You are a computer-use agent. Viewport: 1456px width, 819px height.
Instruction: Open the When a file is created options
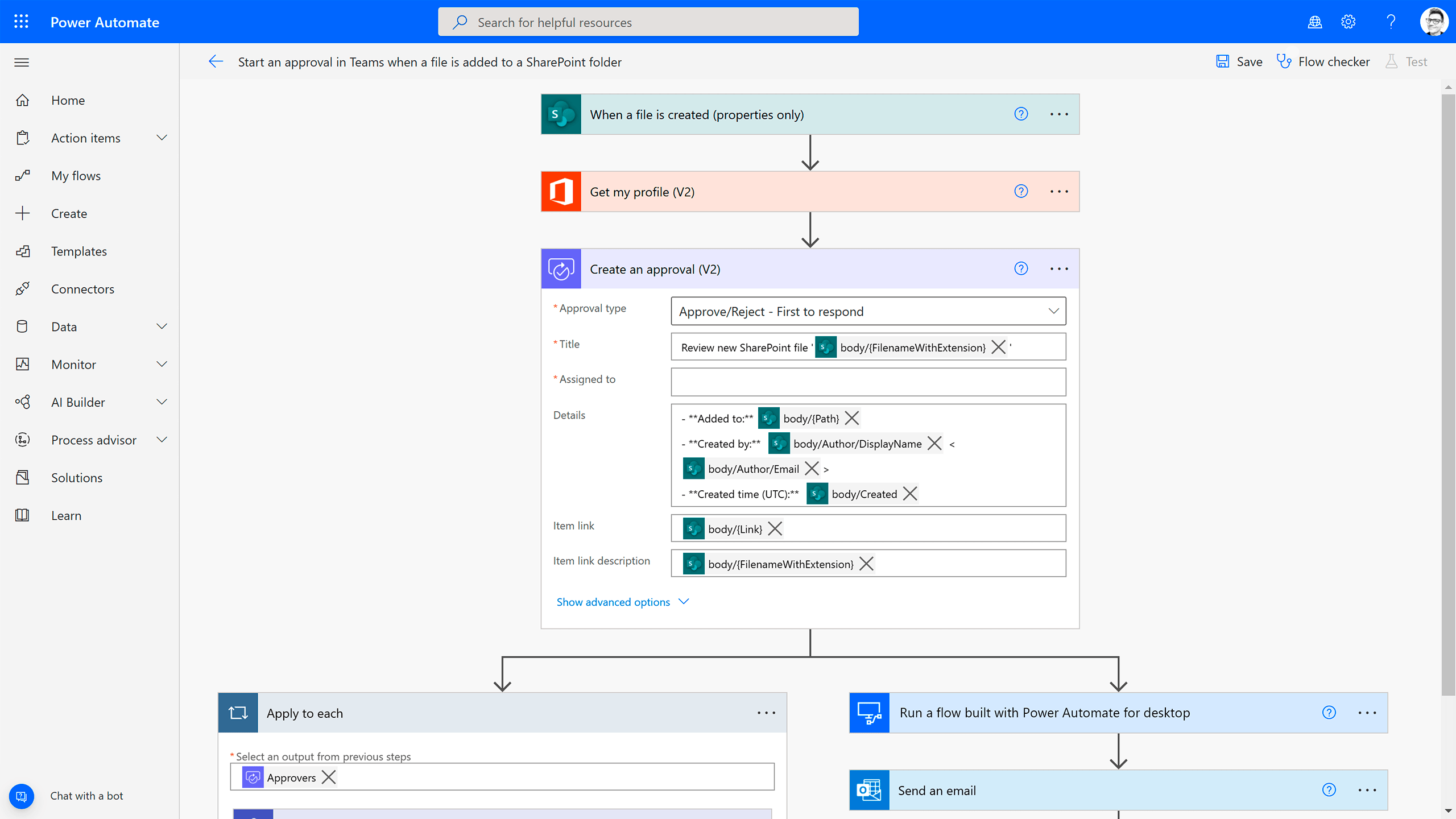point(1058,113)
